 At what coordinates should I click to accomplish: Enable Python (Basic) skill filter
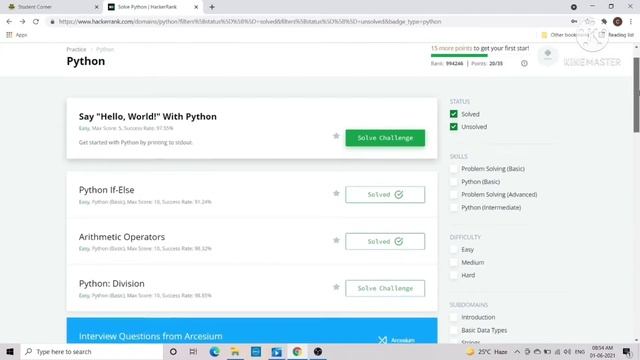point(453,182)
